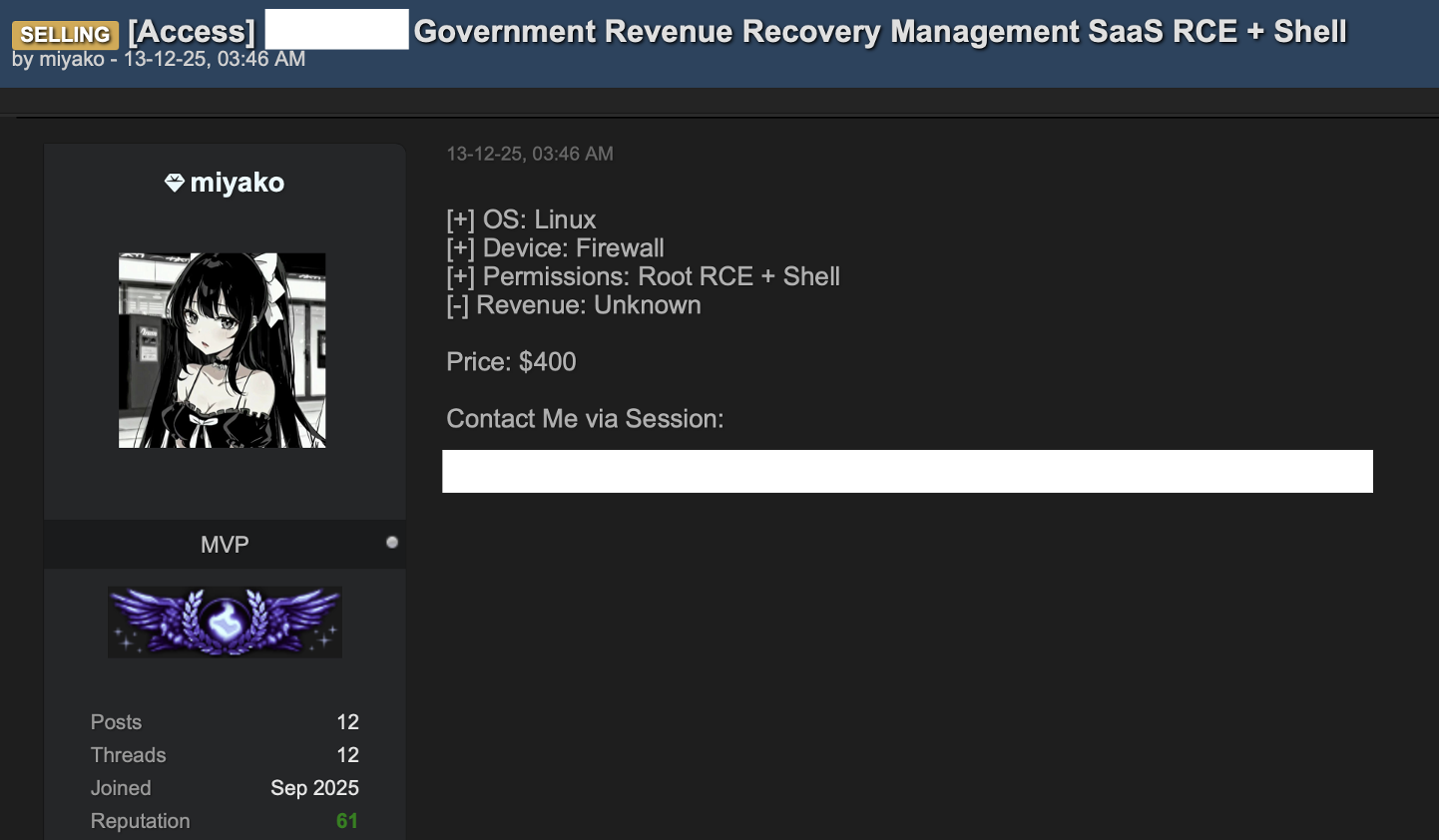Viewport: 1439px width, 840px height.
Task: Click the 'Joined Sep 2025' stat row
Action: coord(225,787)
